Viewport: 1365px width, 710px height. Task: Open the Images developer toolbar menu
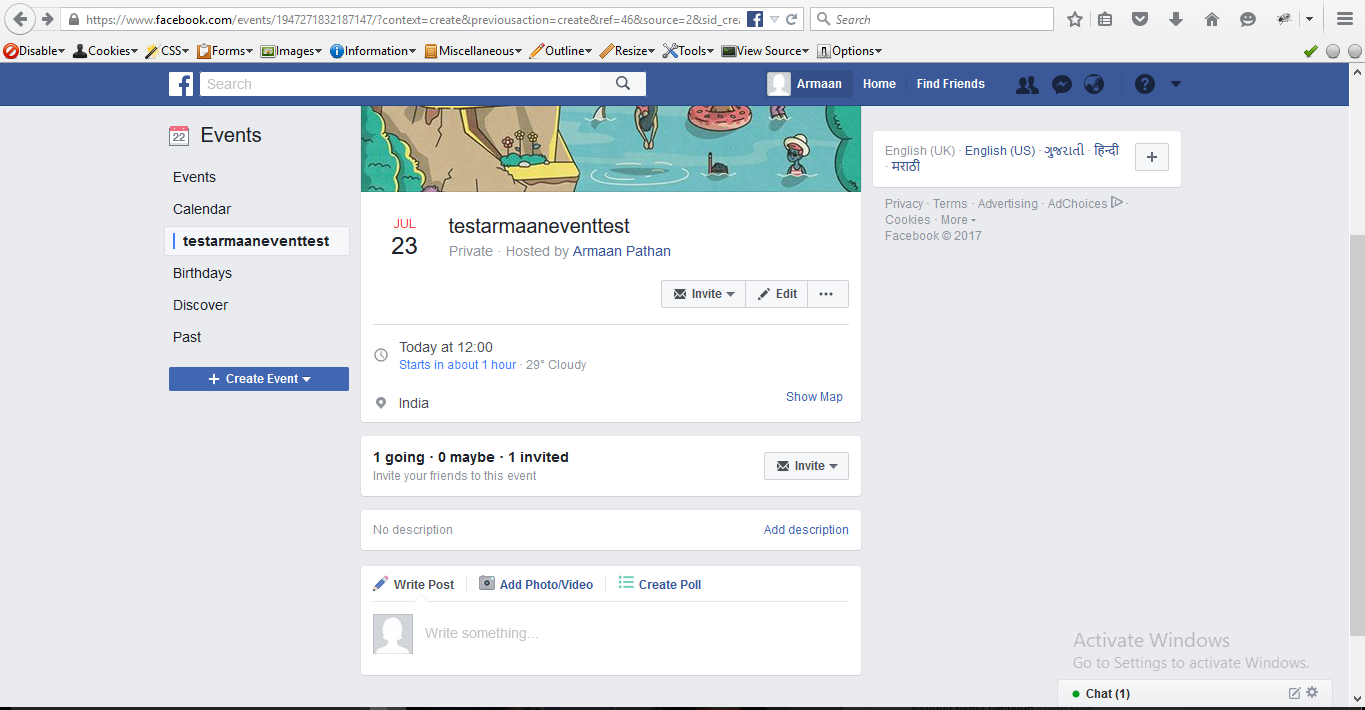pyautogui.click(x=291, y=51)
